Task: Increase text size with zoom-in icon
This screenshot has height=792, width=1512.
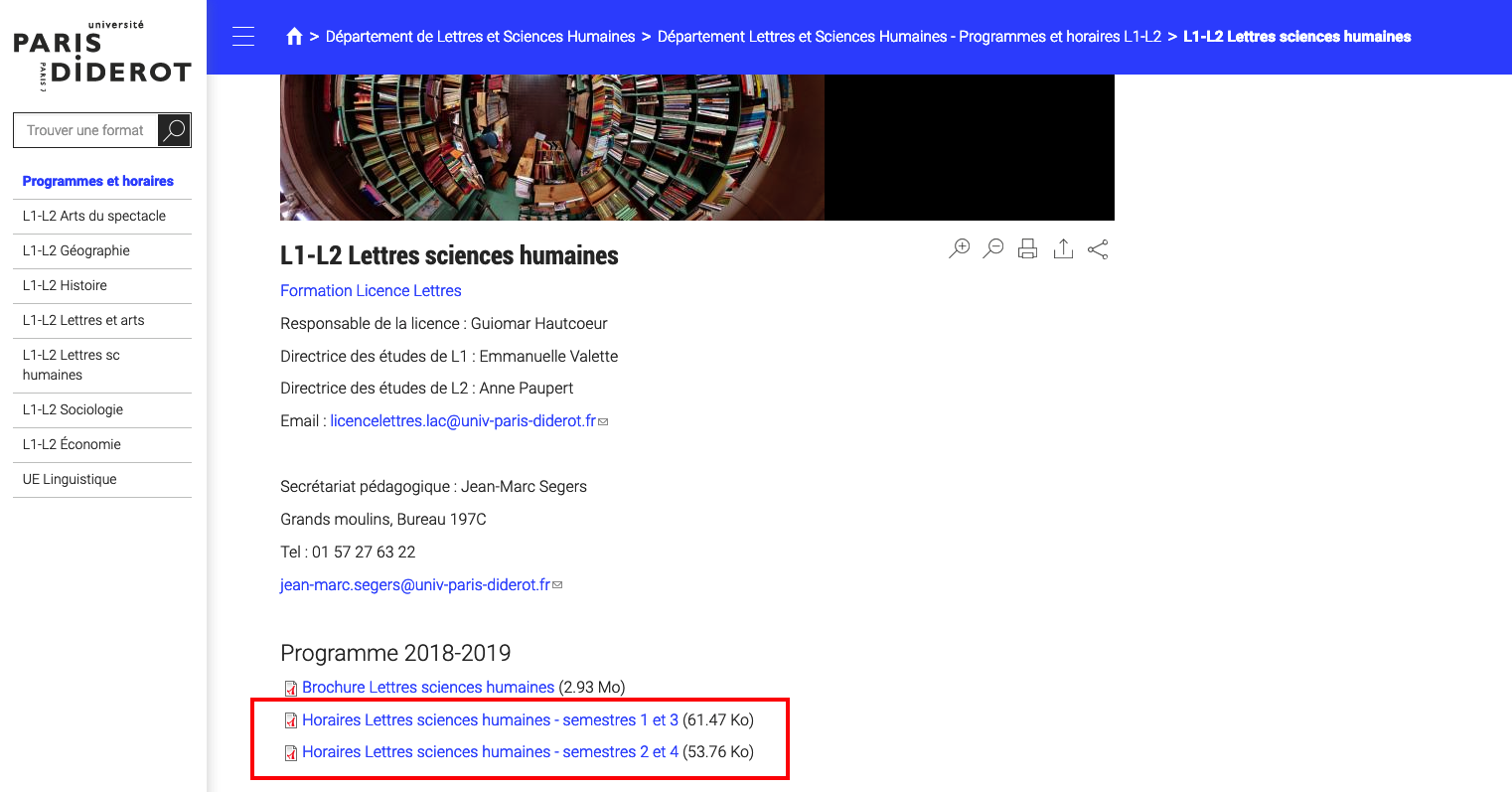Action: (x=959, y=248)
